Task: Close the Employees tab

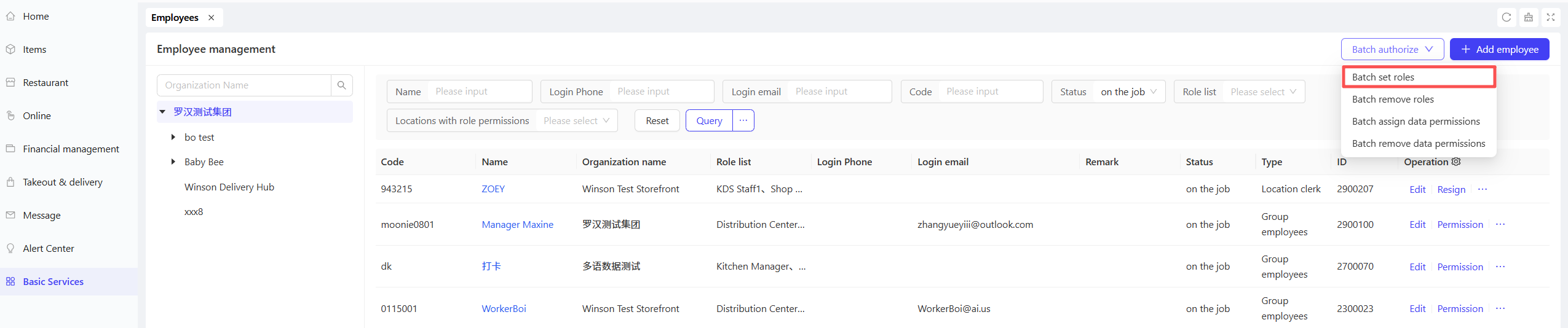Action: (211, 18)
